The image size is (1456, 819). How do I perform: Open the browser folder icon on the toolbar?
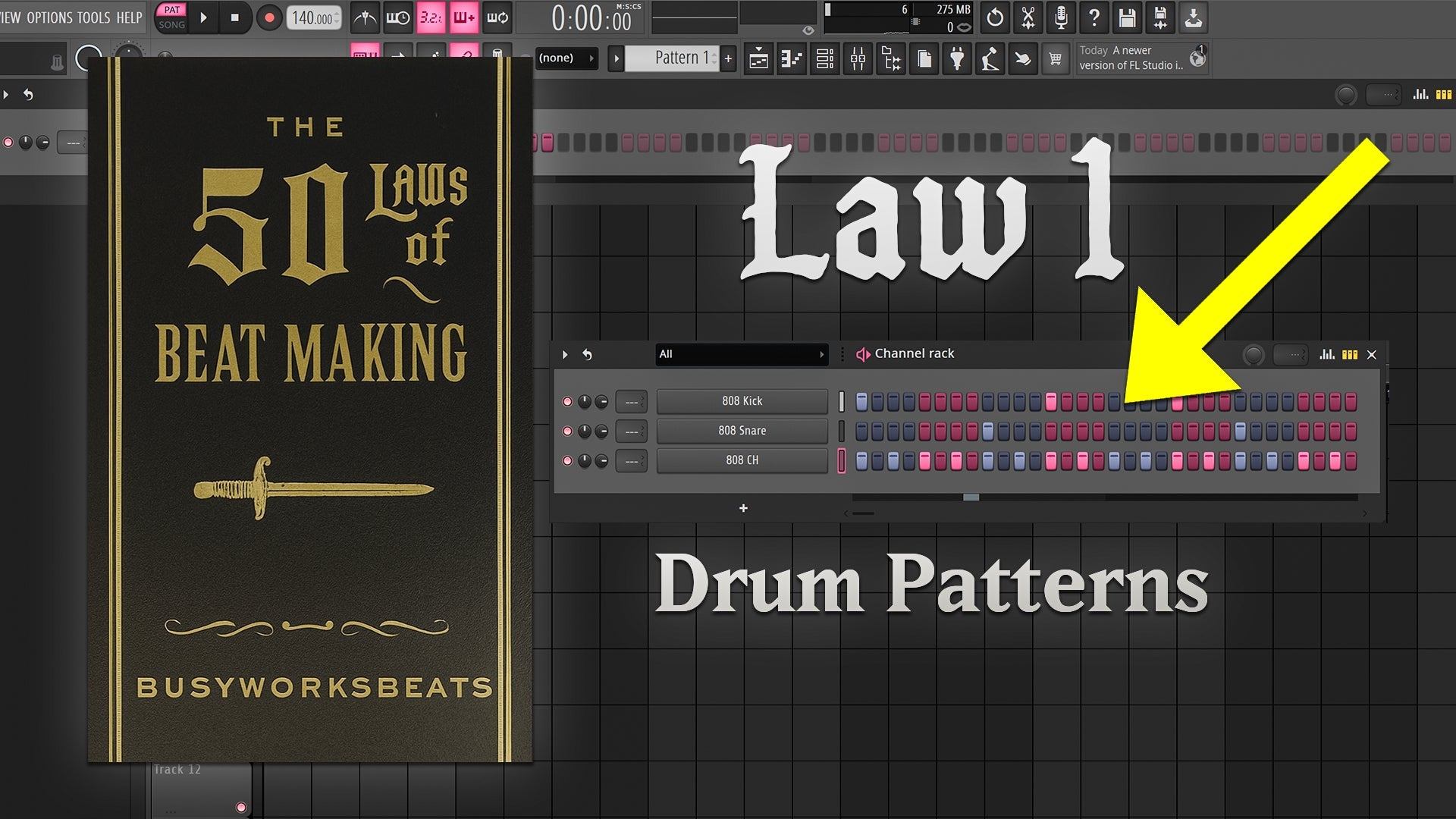coord(891,58)
